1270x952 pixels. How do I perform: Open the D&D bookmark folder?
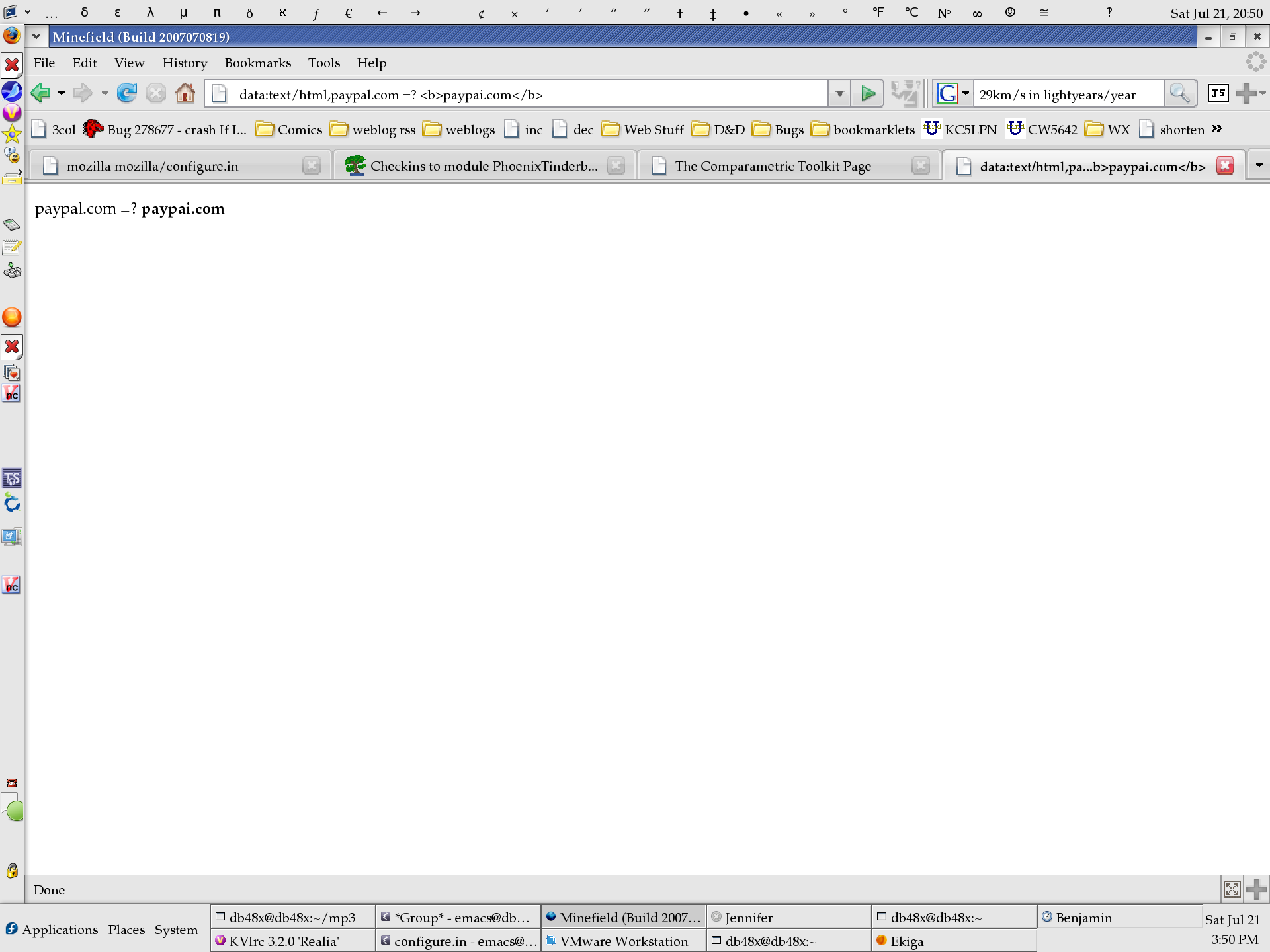[718, 129]
